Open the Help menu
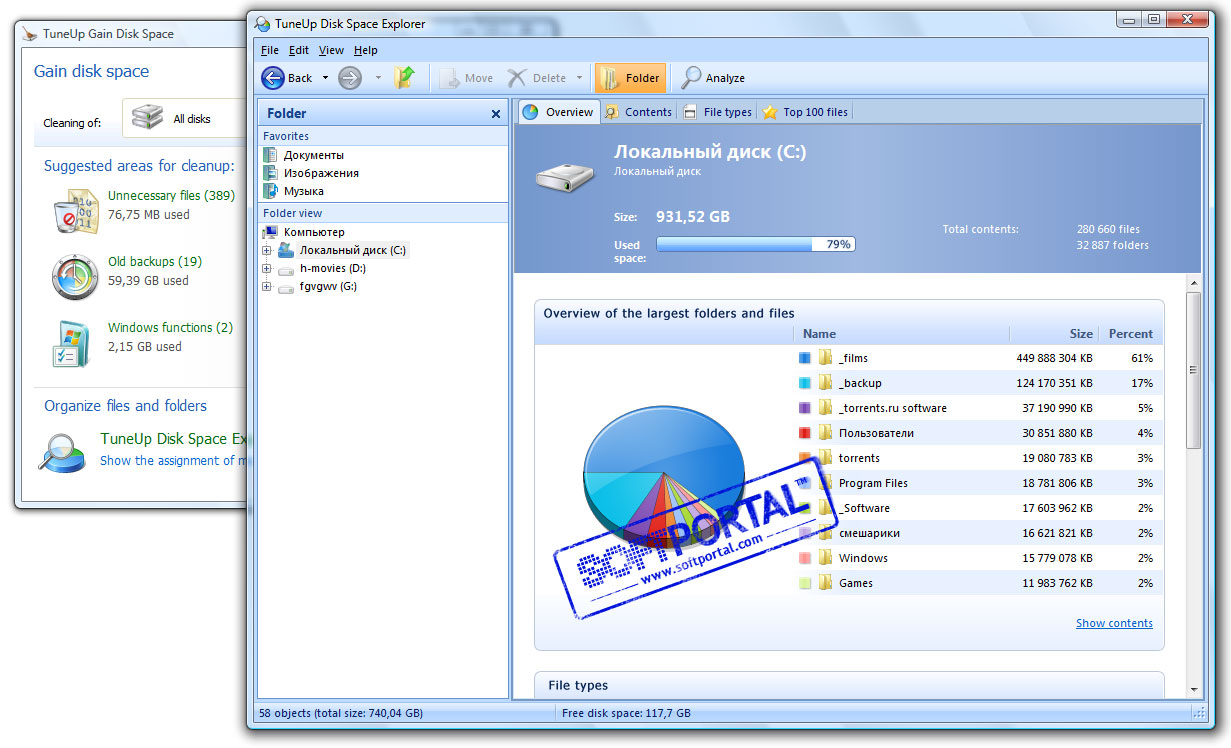This screenshot has width=1231, height=748. (x=366, y=50)
